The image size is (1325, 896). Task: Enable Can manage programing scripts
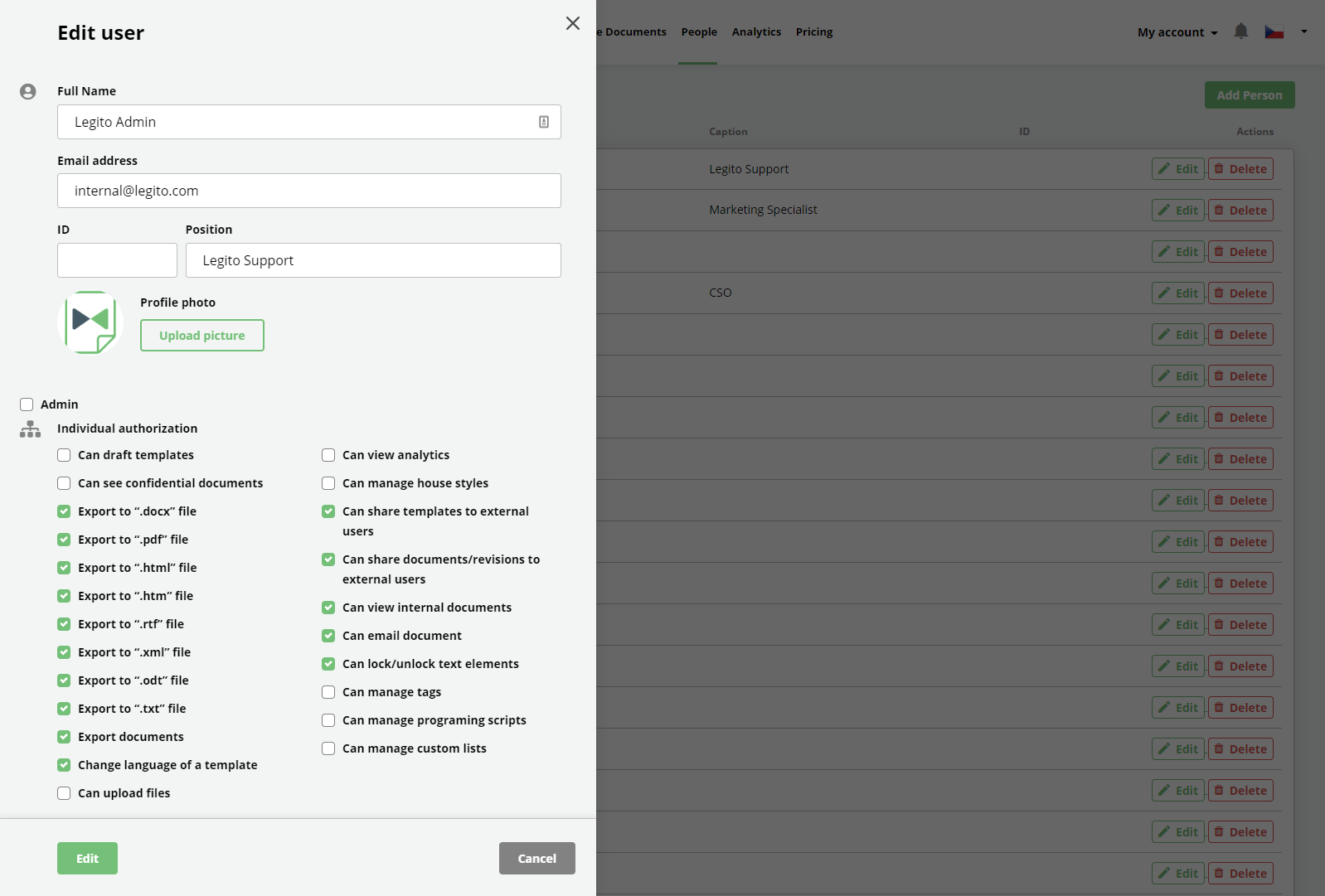(328, 720)
